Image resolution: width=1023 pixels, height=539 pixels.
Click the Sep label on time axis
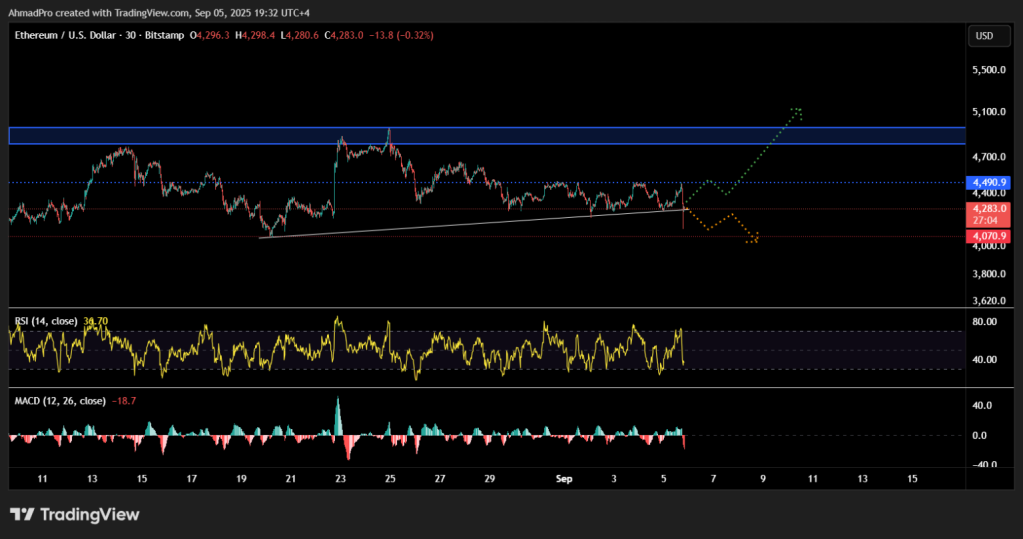[564, 479]
